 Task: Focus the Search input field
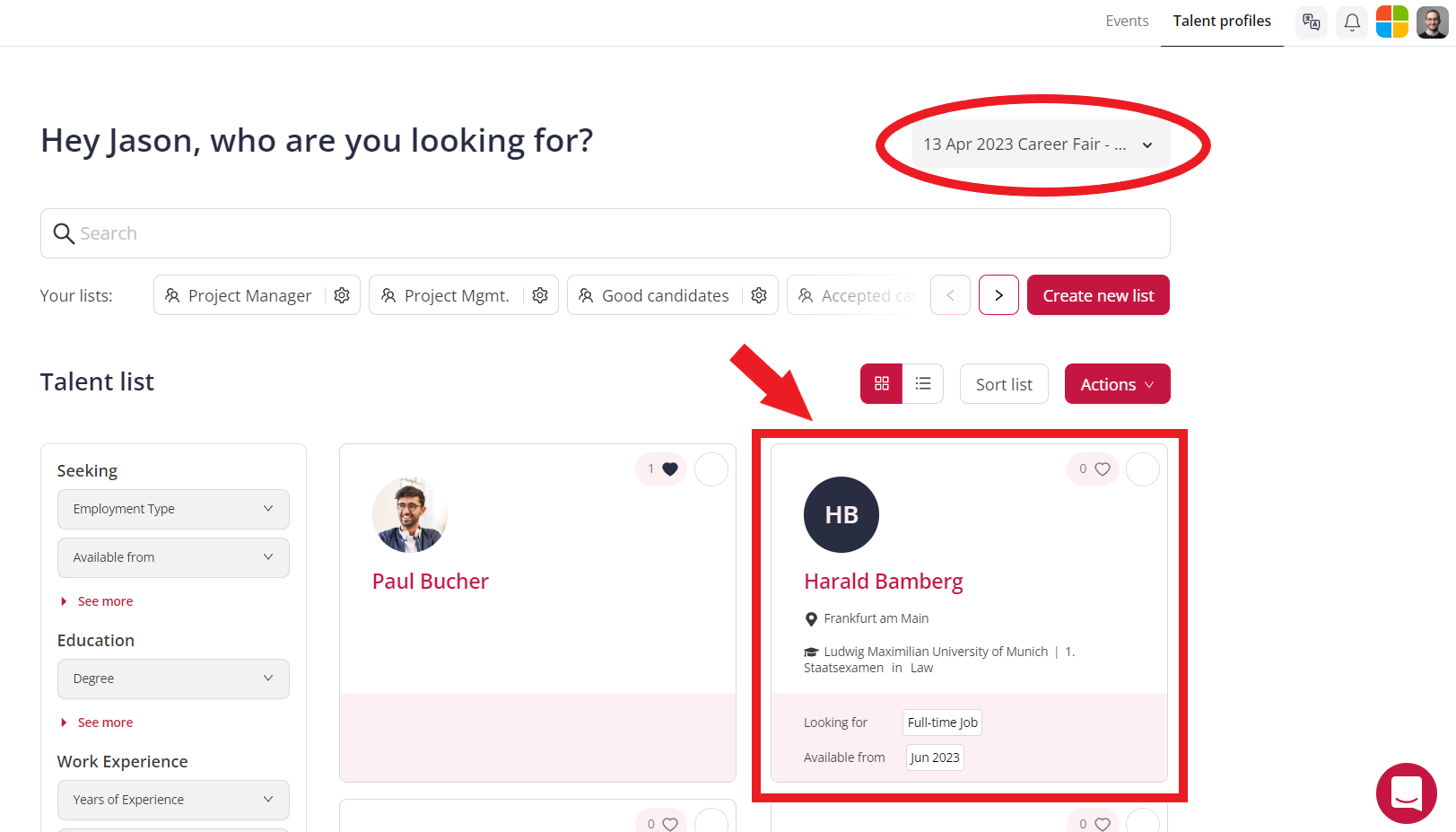click(x=606, y=233)
